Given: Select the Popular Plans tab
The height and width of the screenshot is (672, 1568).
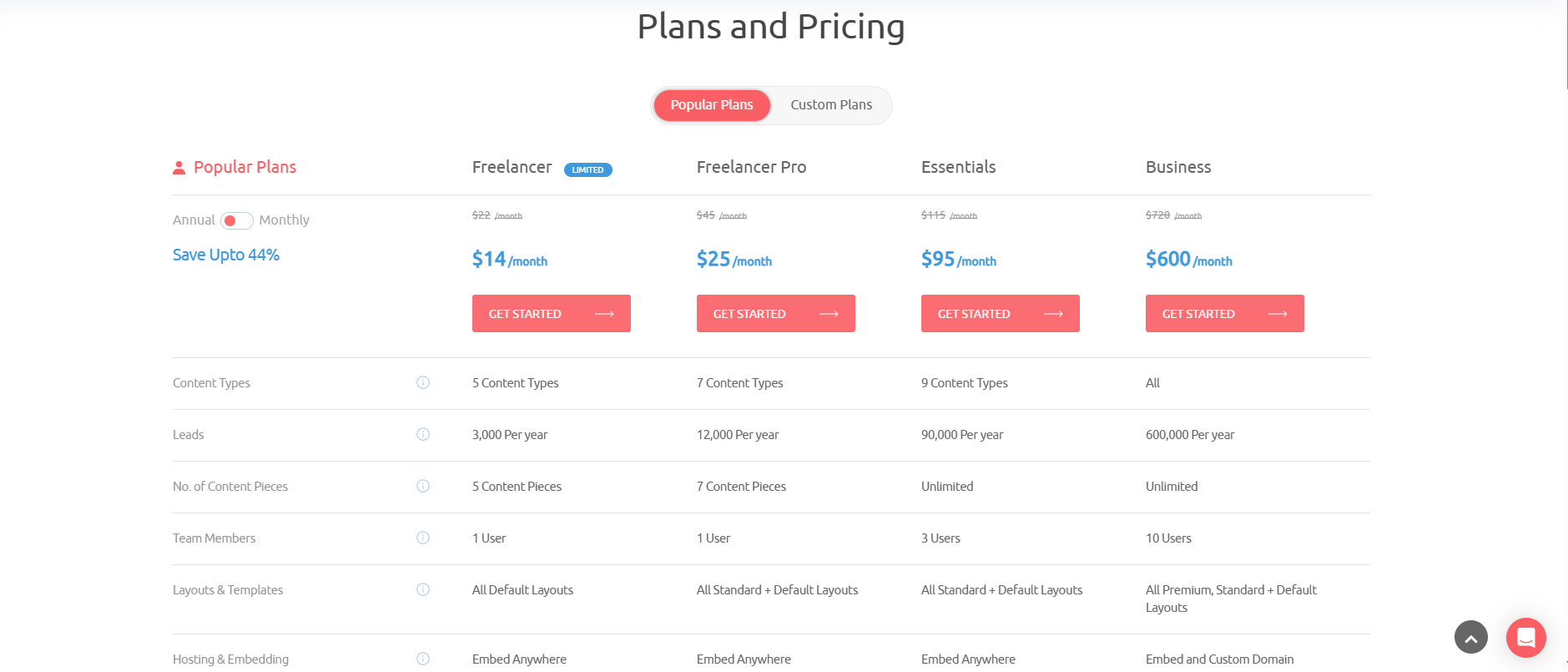Looking at the screenshot, I should pos(712,105).
